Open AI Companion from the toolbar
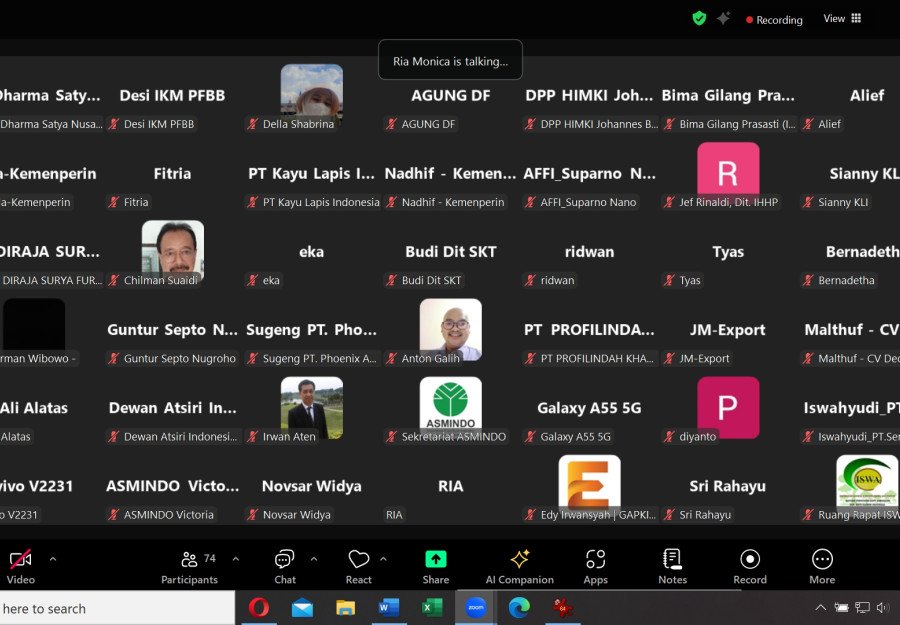 point(519,565)
